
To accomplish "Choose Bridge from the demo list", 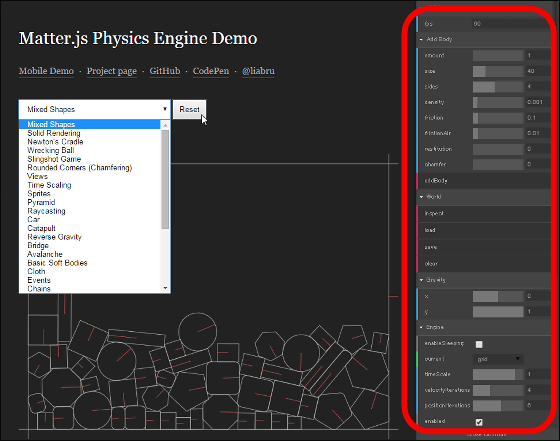I will [90, 245].
